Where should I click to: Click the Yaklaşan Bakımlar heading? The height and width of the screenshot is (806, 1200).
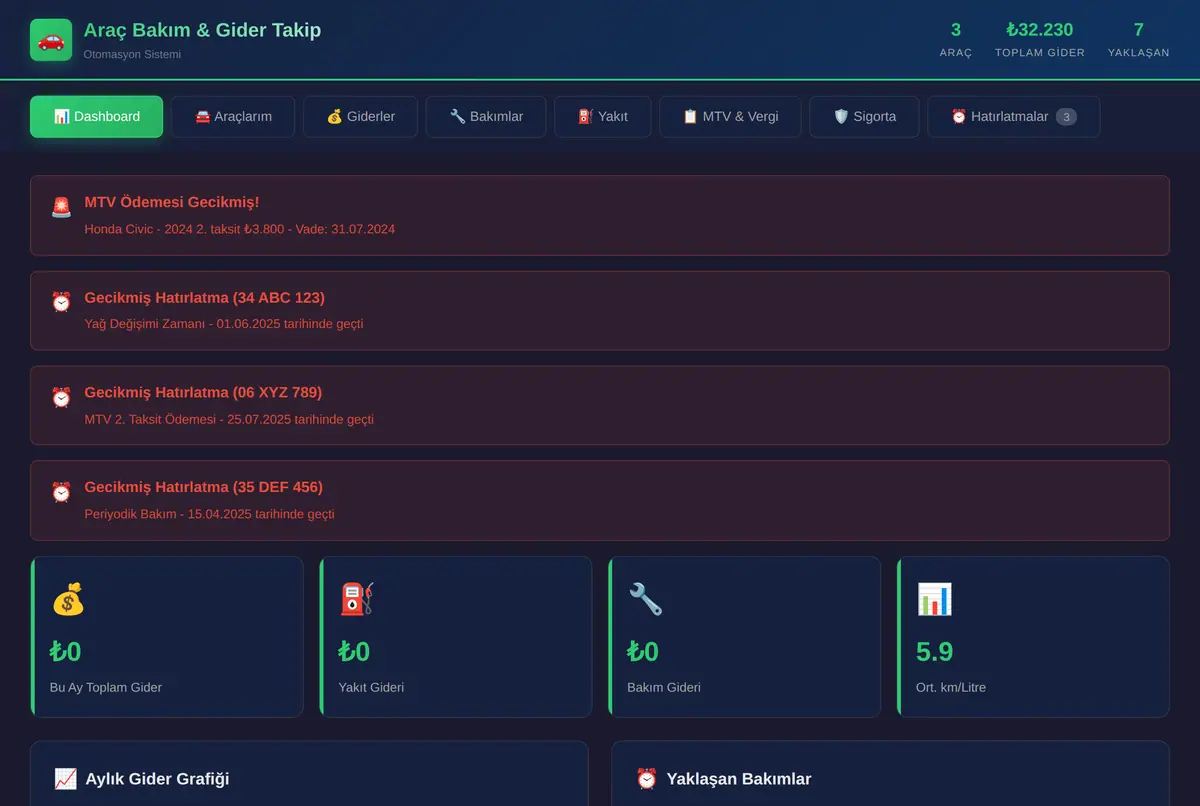pyautogui.click(x=739, y=779)
